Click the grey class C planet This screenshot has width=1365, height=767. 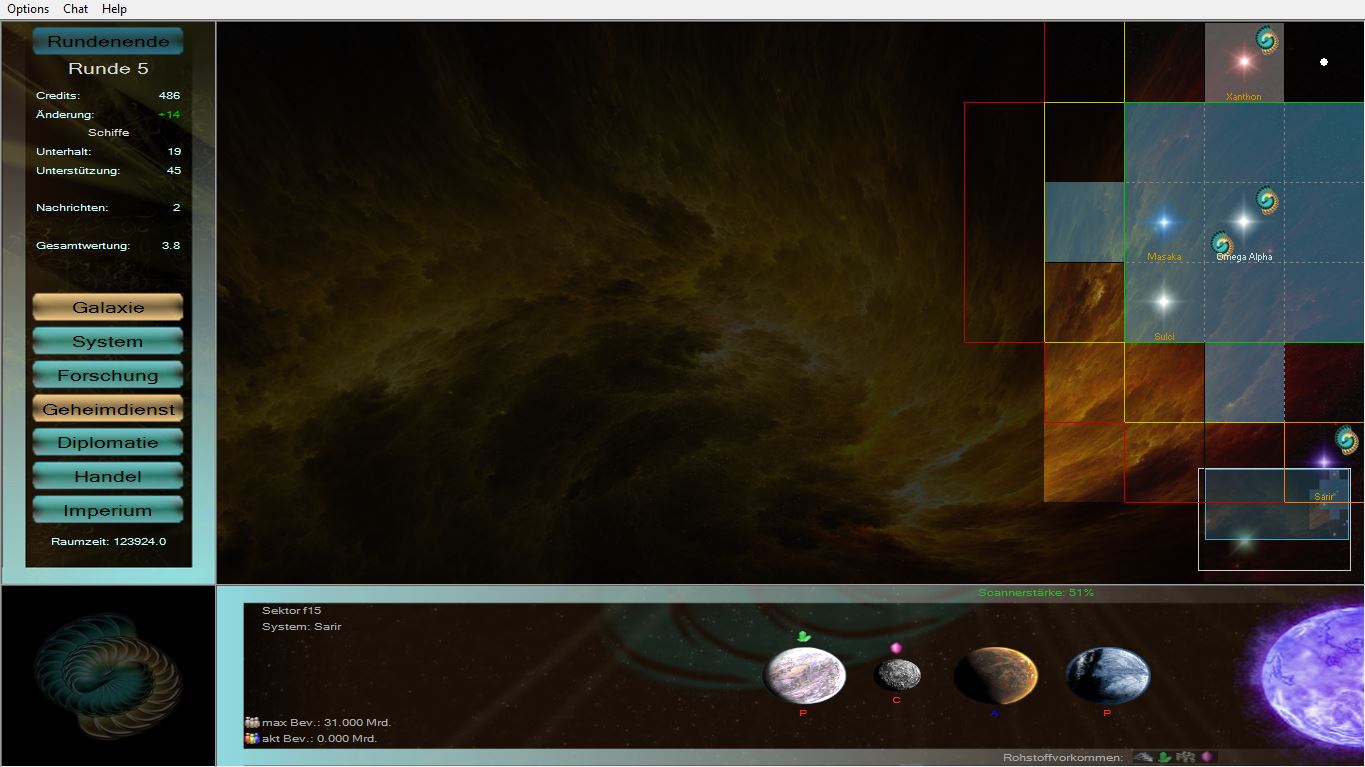click(897, 675)
